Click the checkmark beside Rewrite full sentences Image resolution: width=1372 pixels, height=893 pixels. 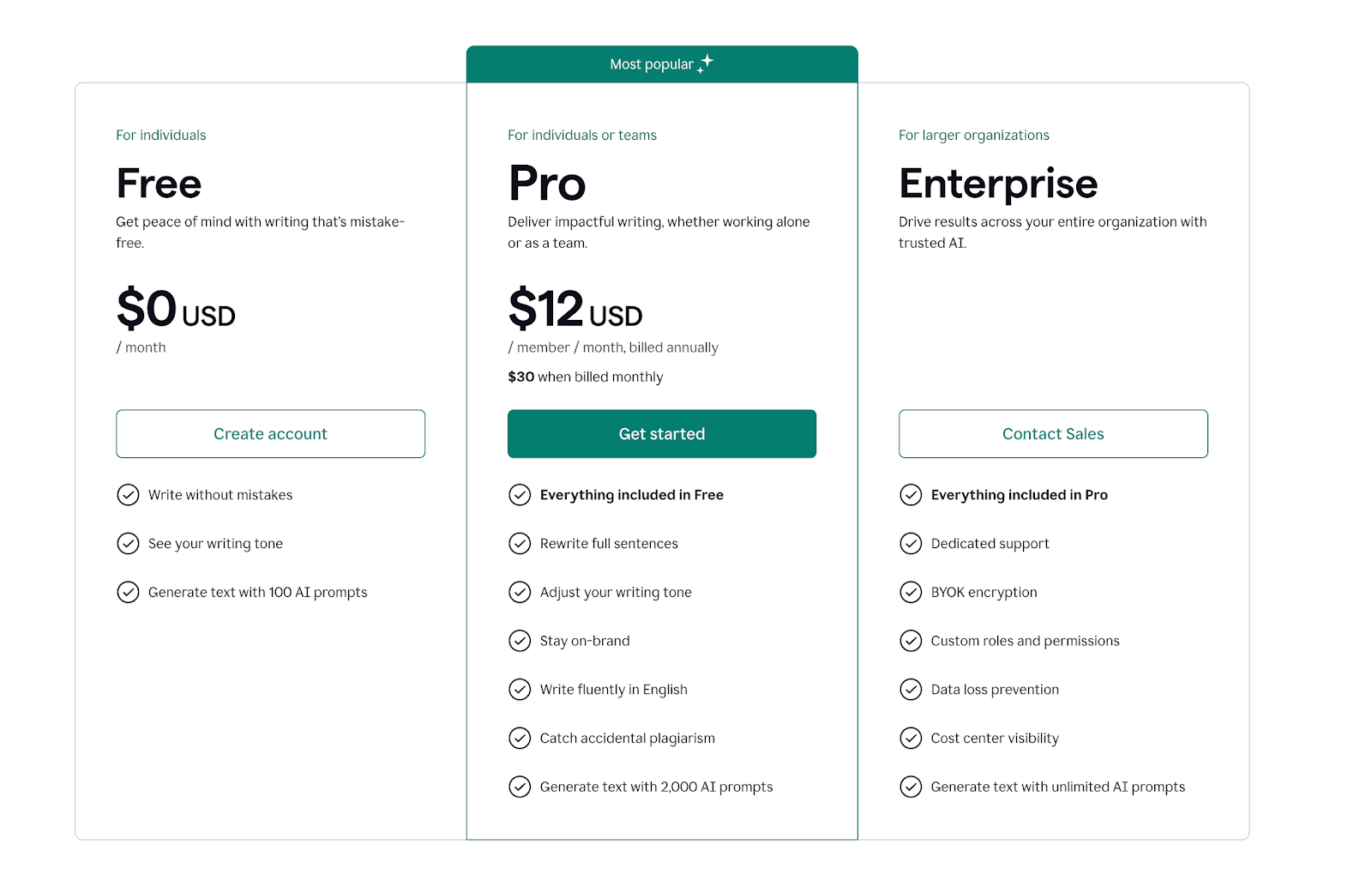click(521, 543)
